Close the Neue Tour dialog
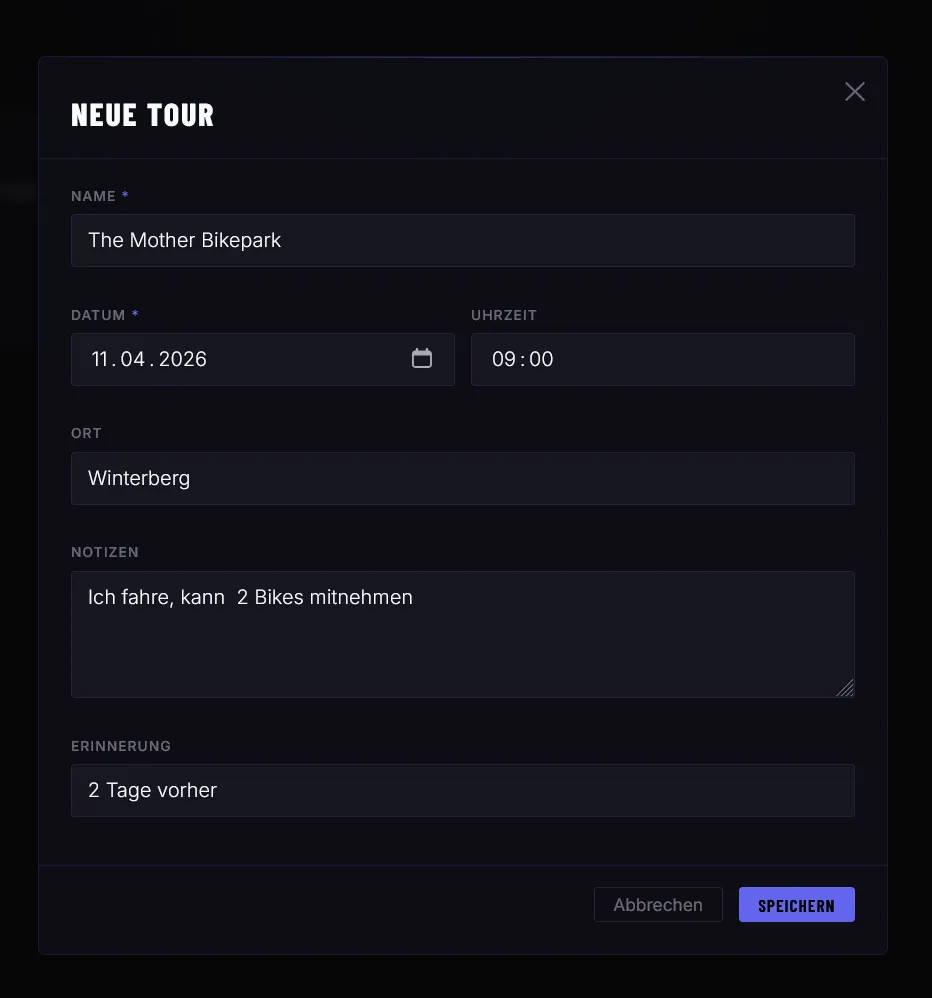Image resolution: width=932 pixels, height=998 pixels. [855, 92]
